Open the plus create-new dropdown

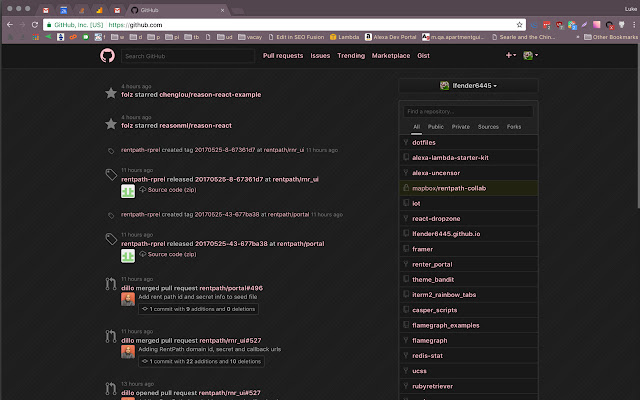[x=511, y=55]
